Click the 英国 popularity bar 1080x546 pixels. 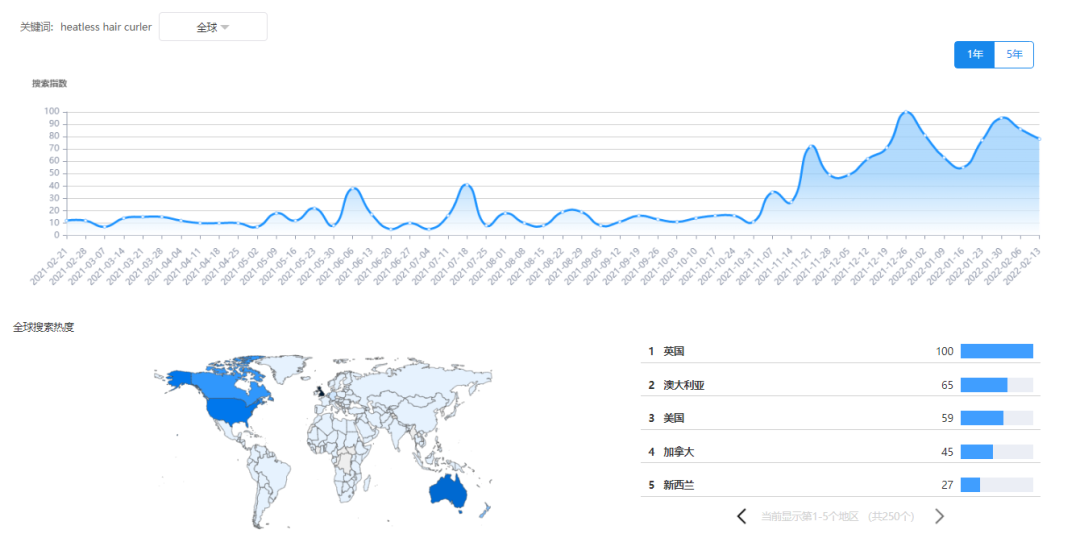(x=996, y=351)
